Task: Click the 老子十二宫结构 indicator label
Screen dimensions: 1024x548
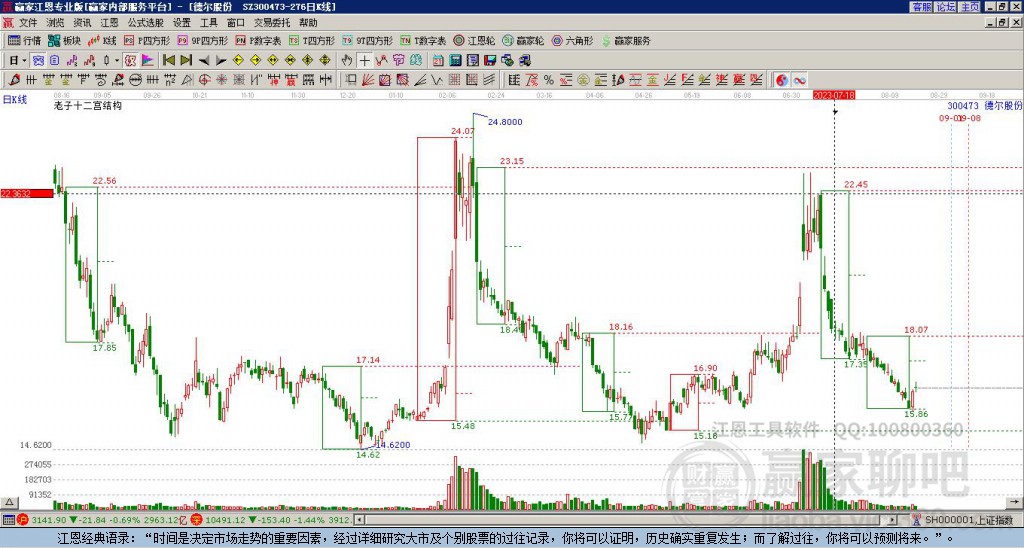Action: [88, 105]
